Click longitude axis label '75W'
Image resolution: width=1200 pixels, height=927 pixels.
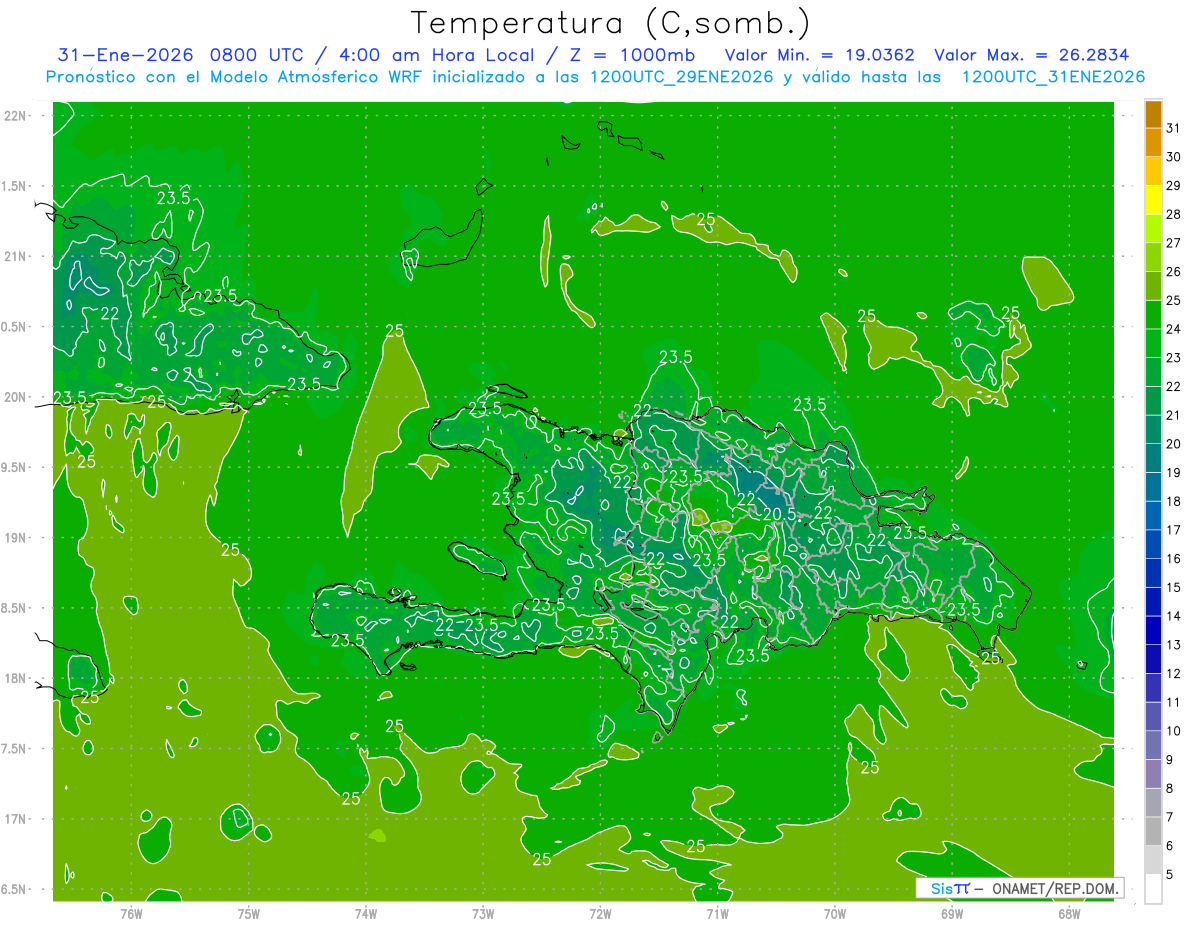click(249, 913)
